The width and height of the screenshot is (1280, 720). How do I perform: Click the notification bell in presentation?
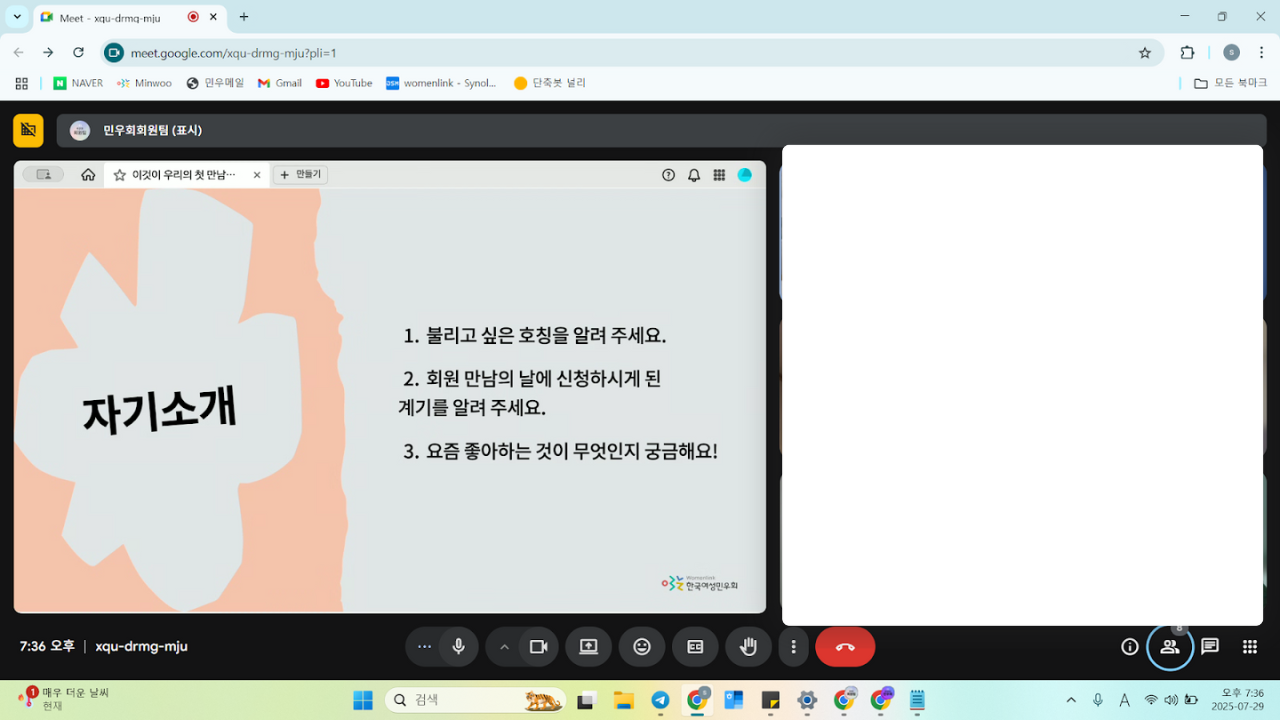[694, 175]
